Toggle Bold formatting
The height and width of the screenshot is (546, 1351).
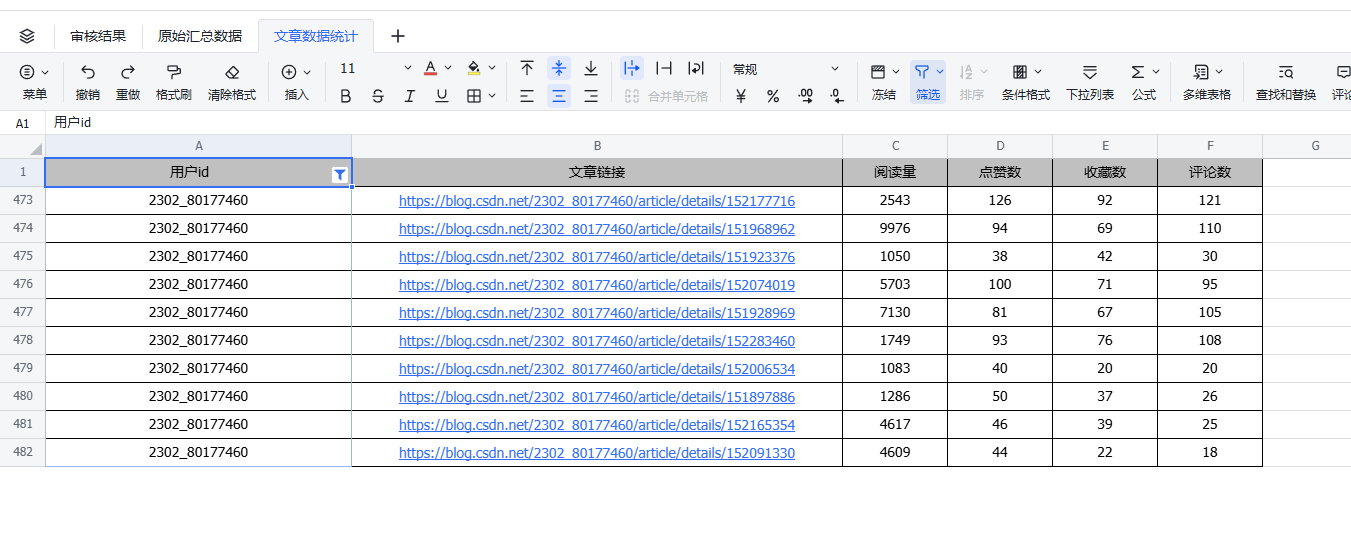346,96
